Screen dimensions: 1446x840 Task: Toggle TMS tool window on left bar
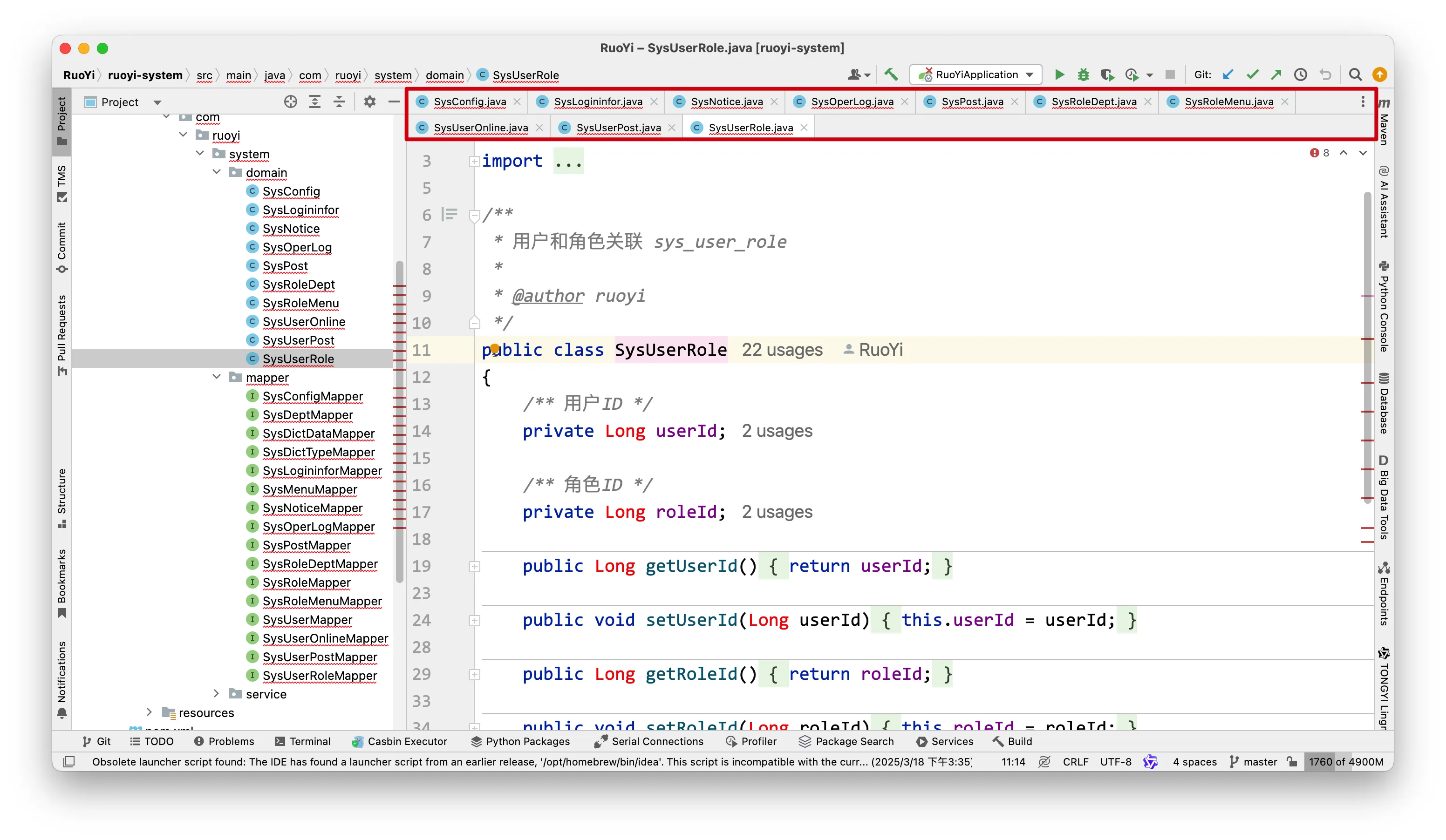(62, 183)
